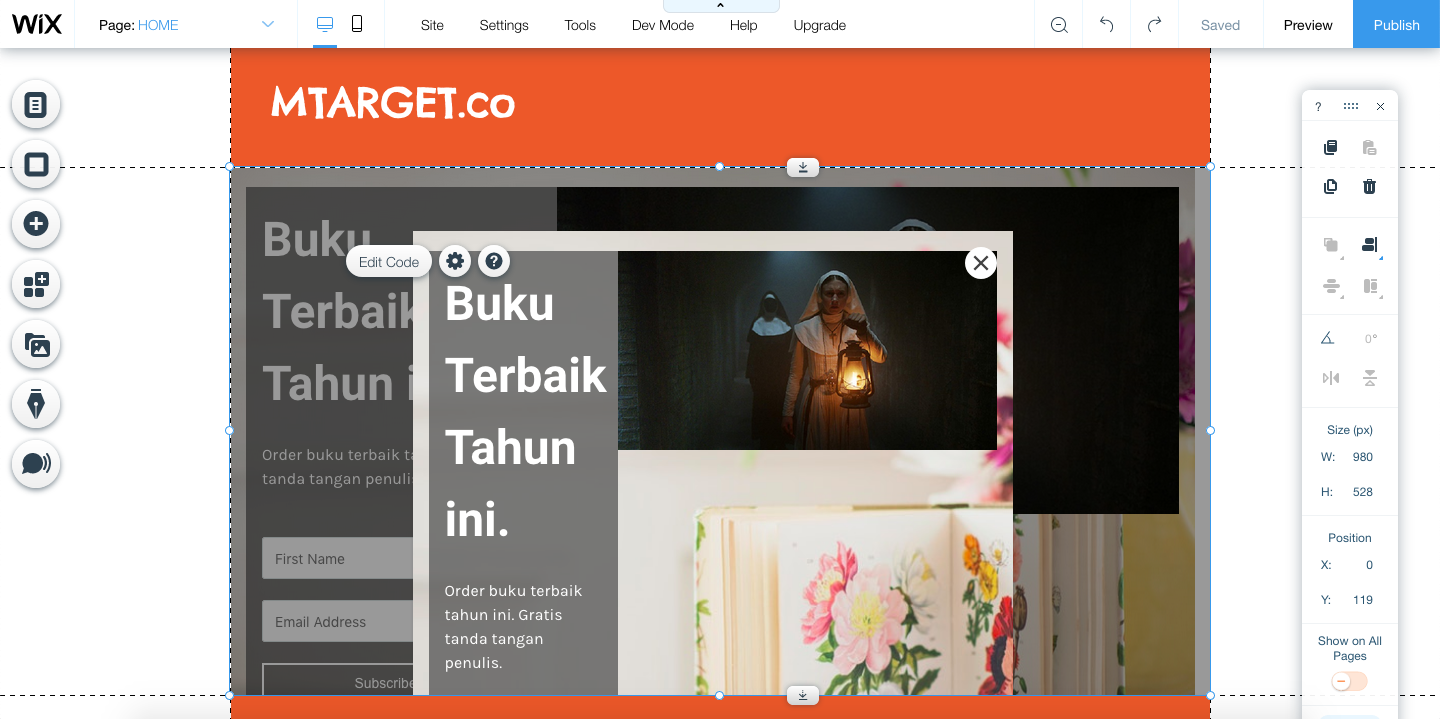This screenshot has width=1440, height=719.
Task: Open the element settings gear icon
Action: click(x=455, y=261)
